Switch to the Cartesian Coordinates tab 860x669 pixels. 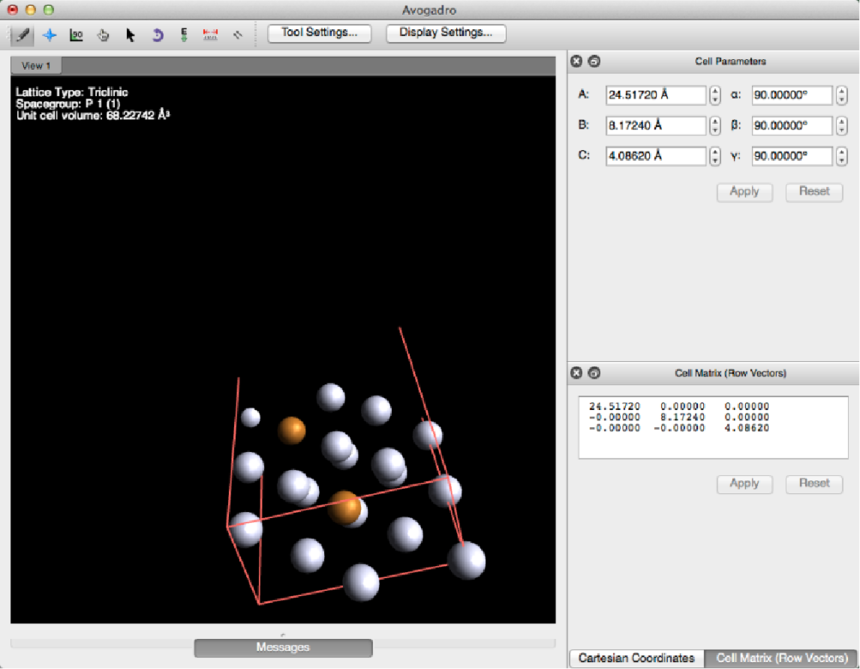[636, 658]
